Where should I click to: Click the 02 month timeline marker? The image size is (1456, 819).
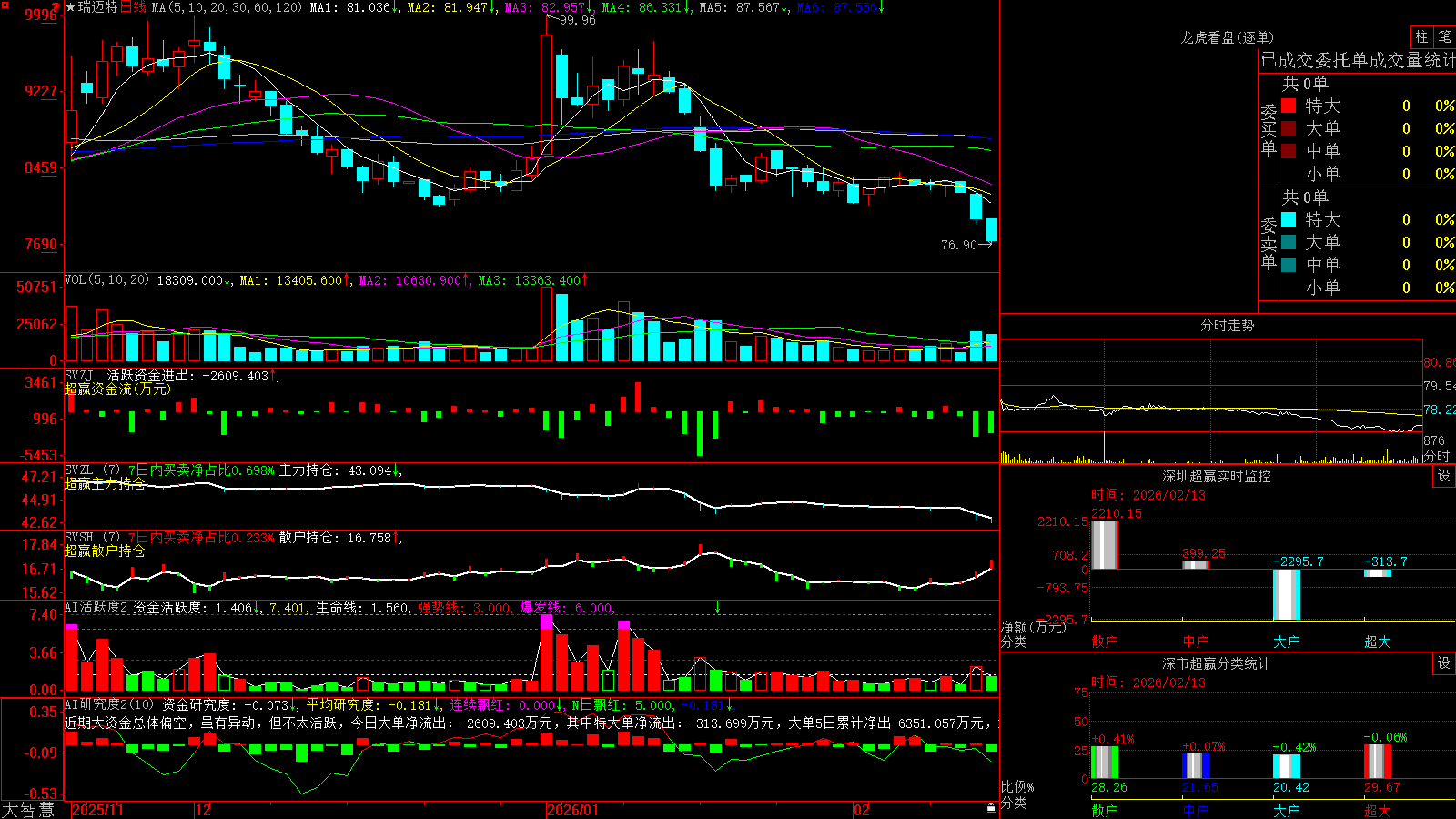[x=861, y=810]
